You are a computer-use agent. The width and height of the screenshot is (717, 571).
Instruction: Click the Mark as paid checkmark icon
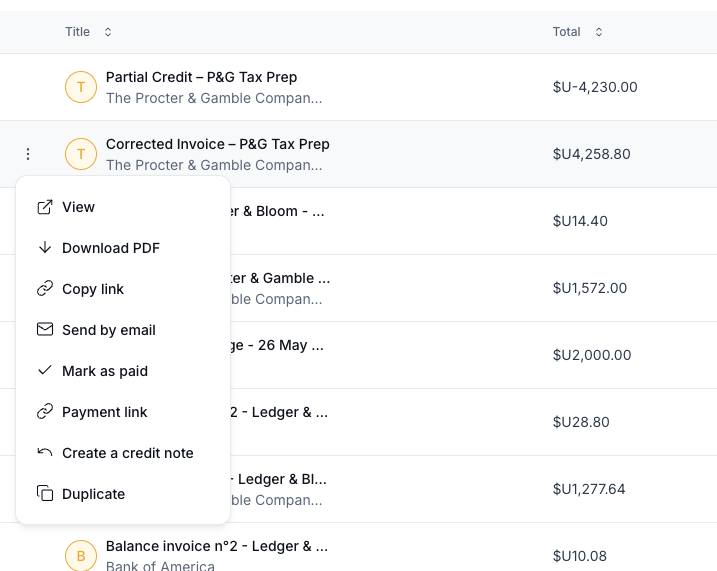pos(45,370)
